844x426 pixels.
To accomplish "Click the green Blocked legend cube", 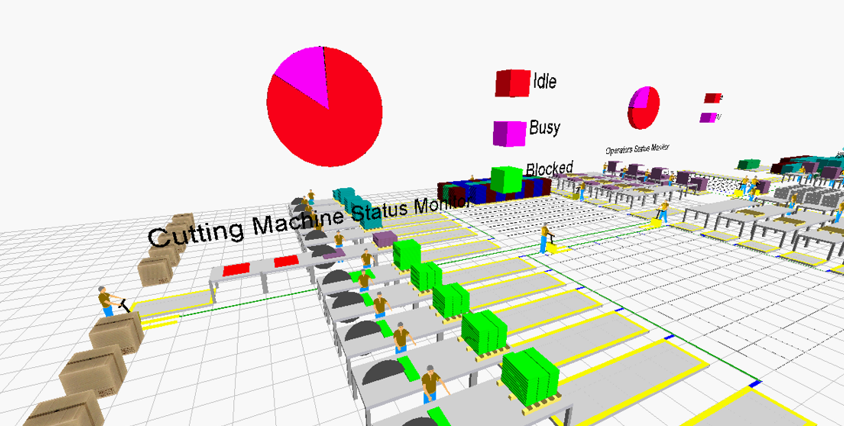I will (506, 179).
